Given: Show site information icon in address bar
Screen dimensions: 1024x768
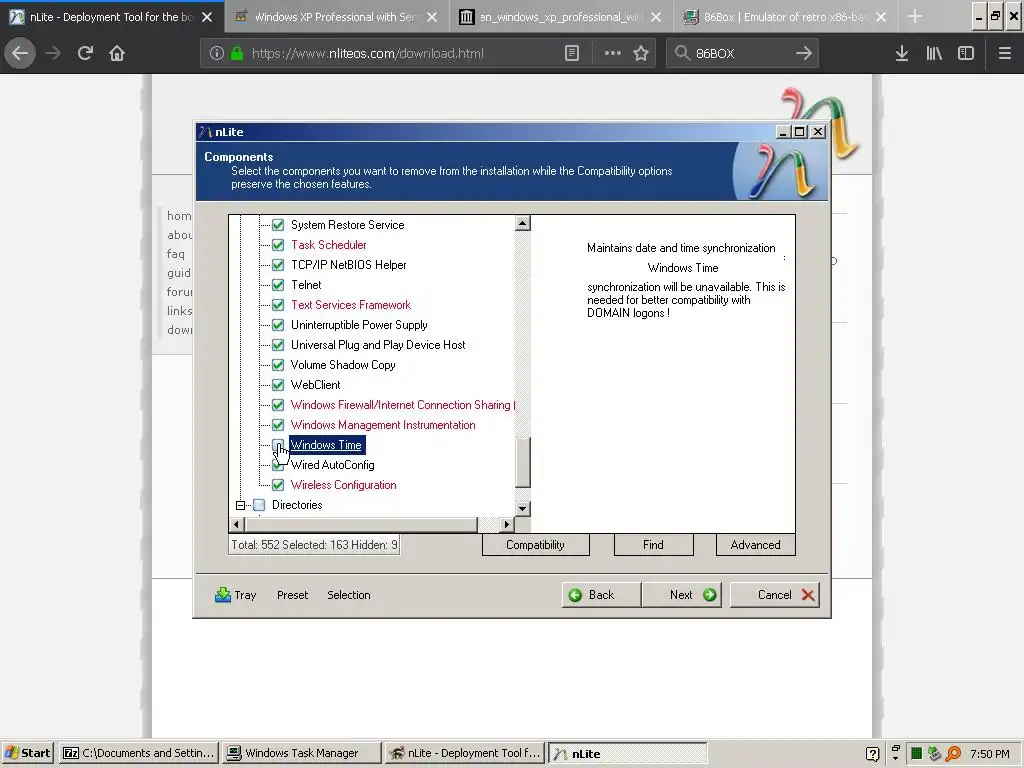Looking at the screenshot, I should point(217,53).
